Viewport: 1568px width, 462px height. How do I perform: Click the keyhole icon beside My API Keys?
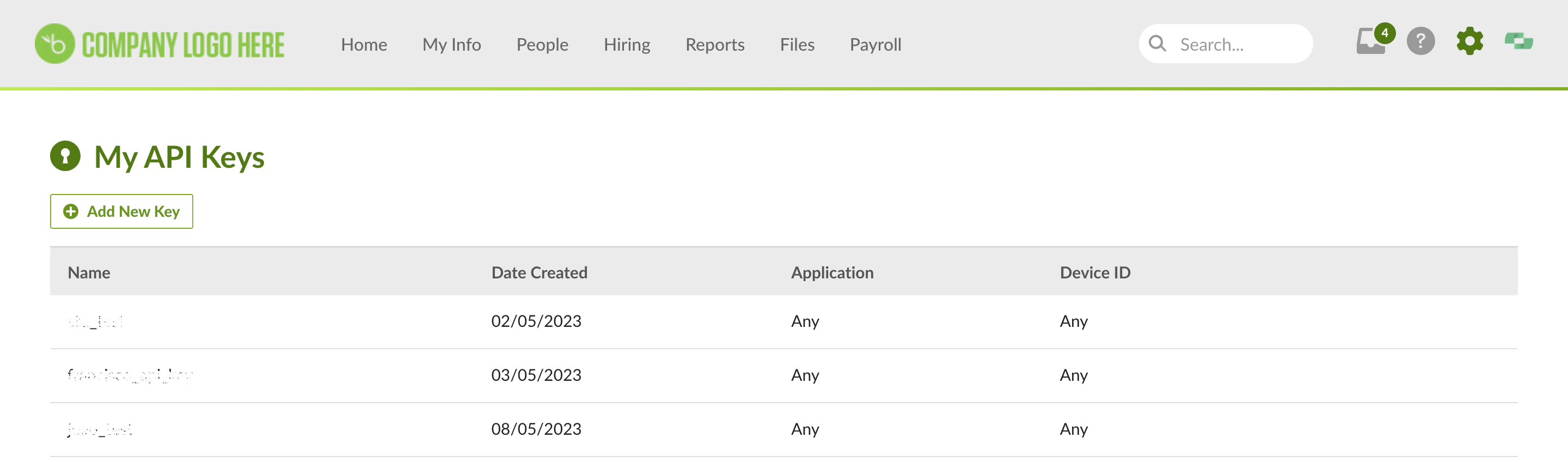(65, 156)
